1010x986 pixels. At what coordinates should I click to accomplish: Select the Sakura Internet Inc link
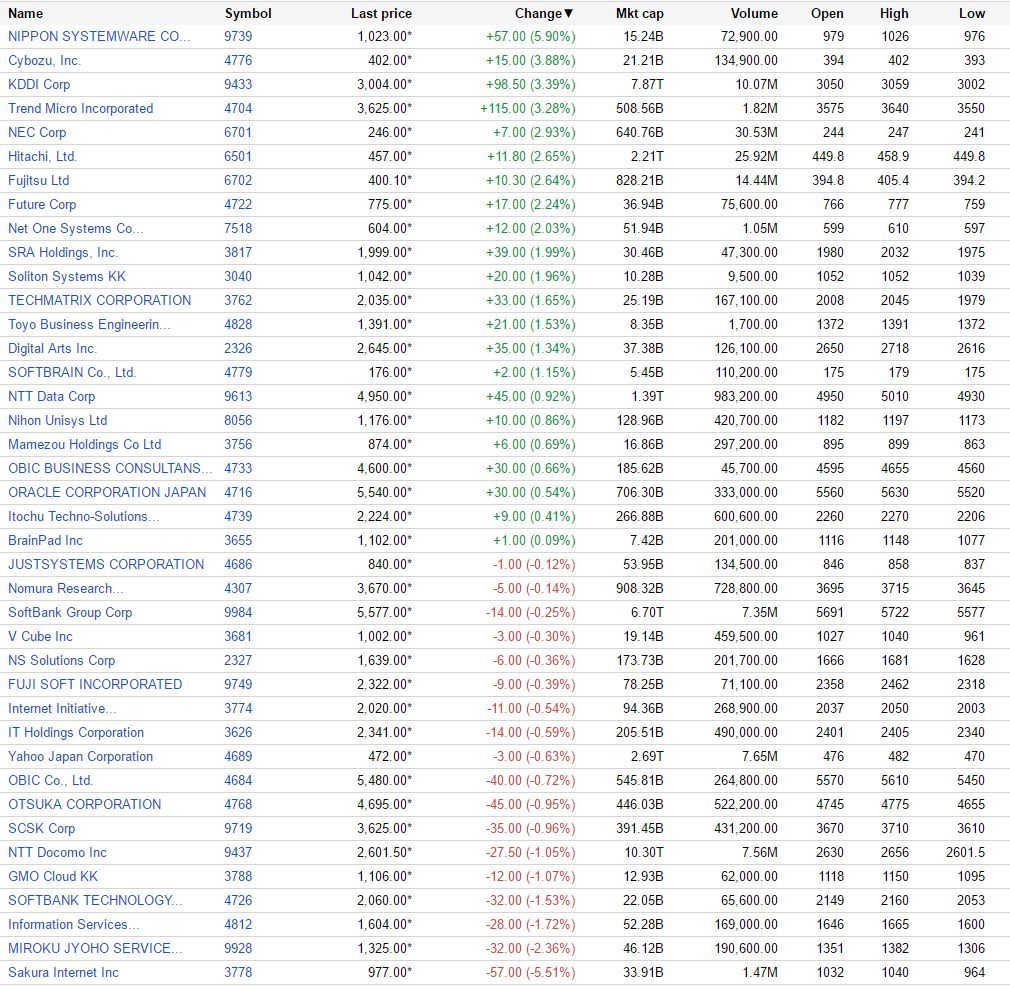63,972
